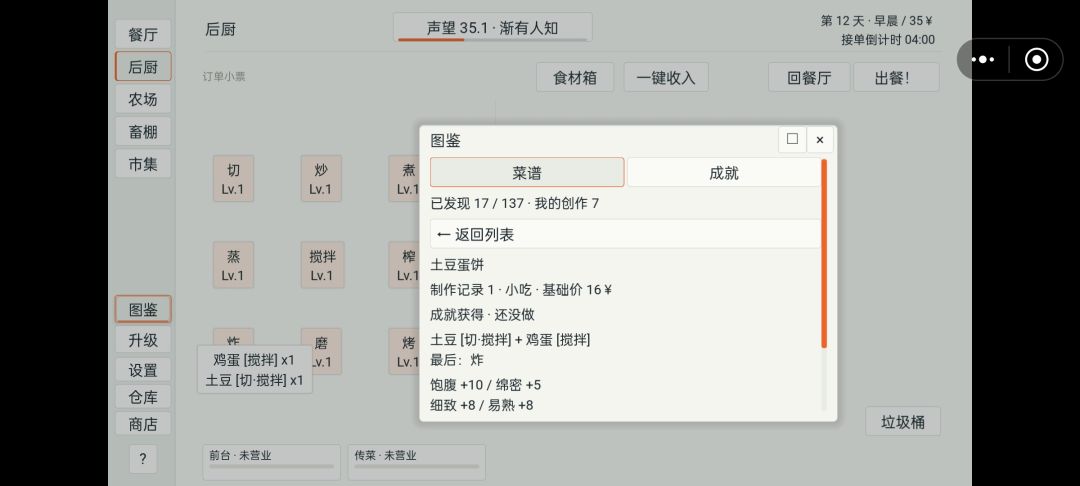Select 后厨 in the sidebar
Screen dimensions: 1080x486
click(x=143, y=67)
